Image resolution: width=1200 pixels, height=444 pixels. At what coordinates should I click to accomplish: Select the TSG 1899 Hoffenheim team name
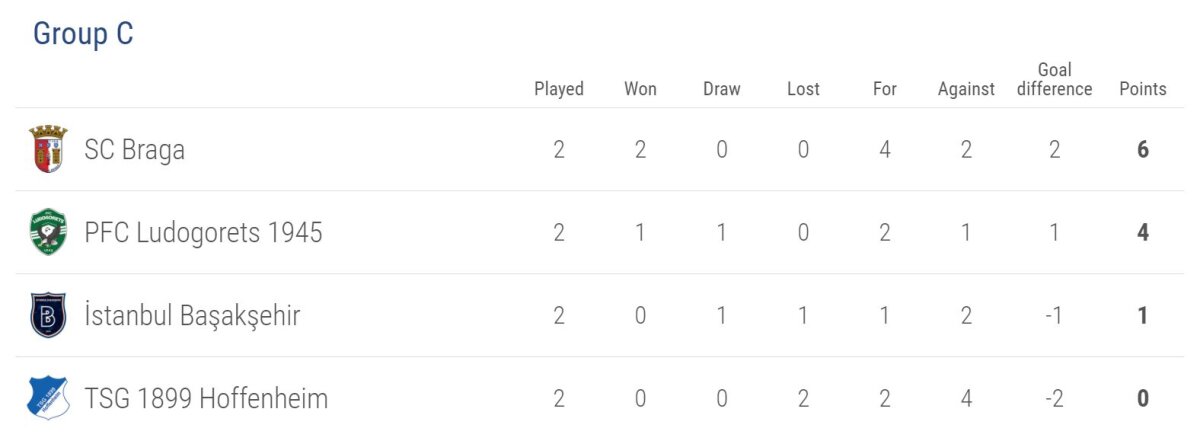point(206,399)
